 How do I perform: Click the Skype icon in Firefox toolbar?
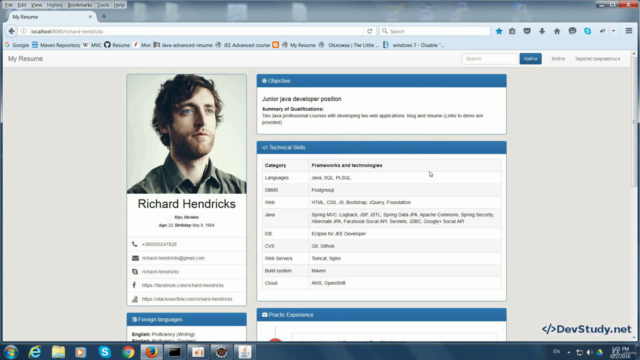[x=587, y=31]
